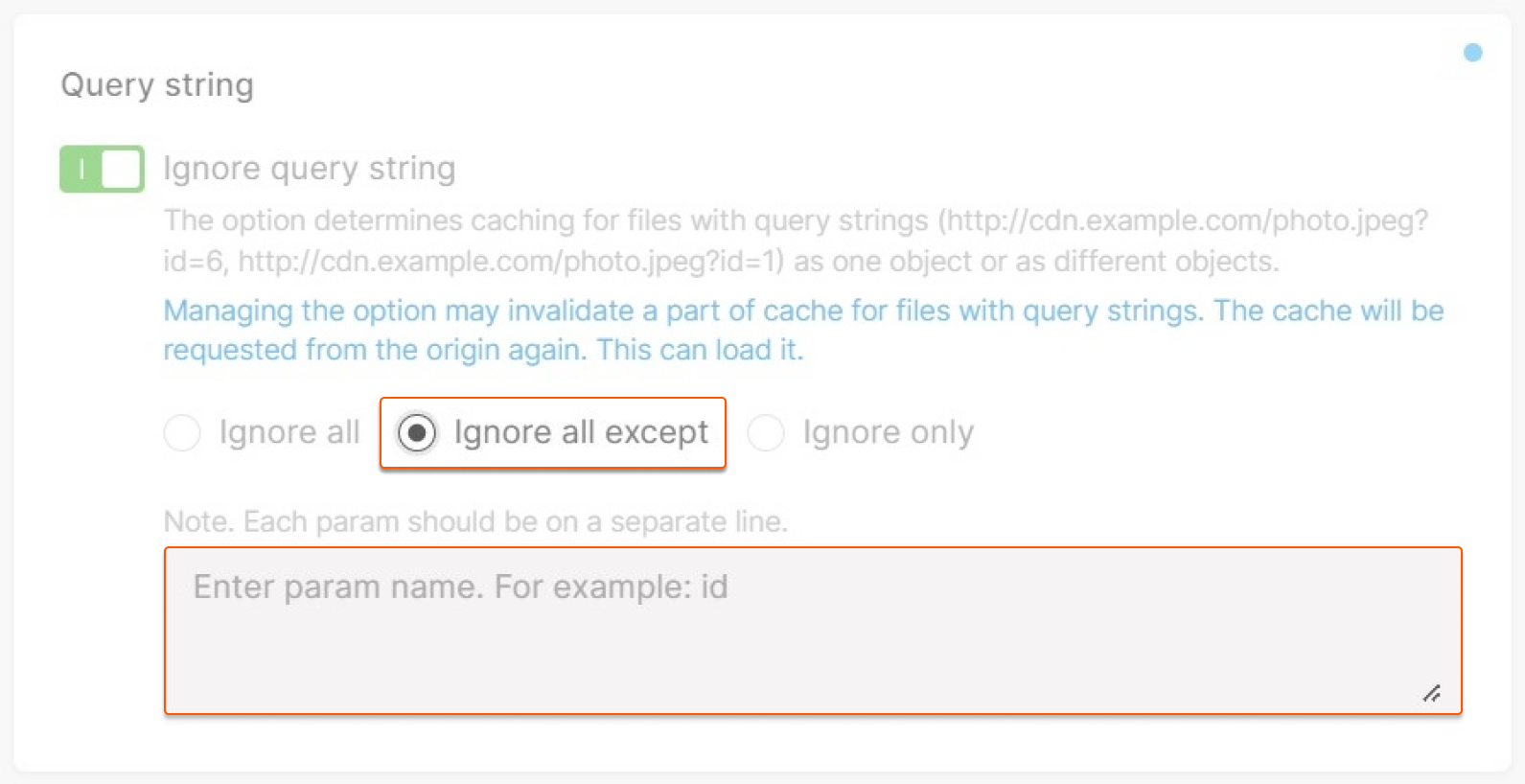
Task: Click the gray caching option description text
Action: coord(796,241)
